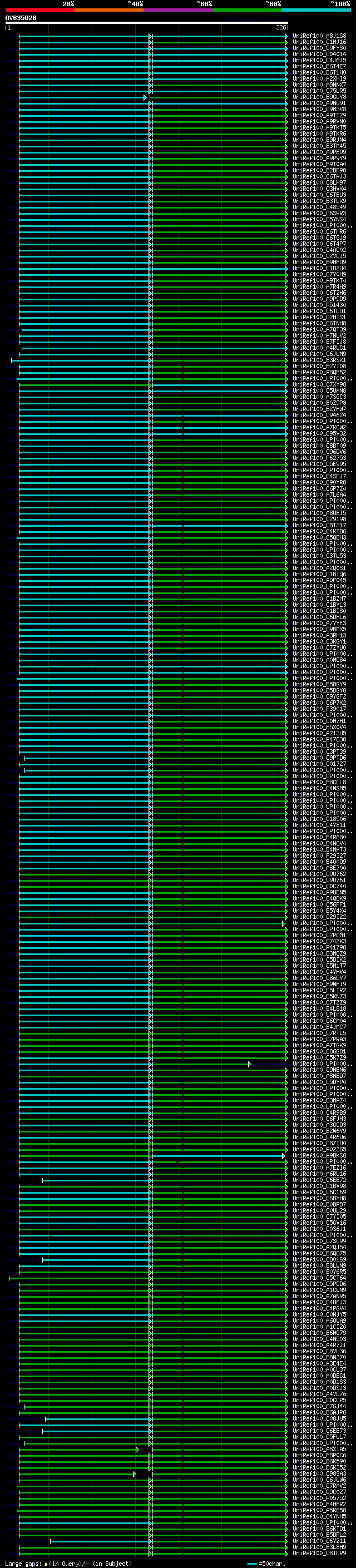Select the UniRef100_A9NNX7 label
Image resolution: width=356 pixels, height=1568 pixels.
319,85
